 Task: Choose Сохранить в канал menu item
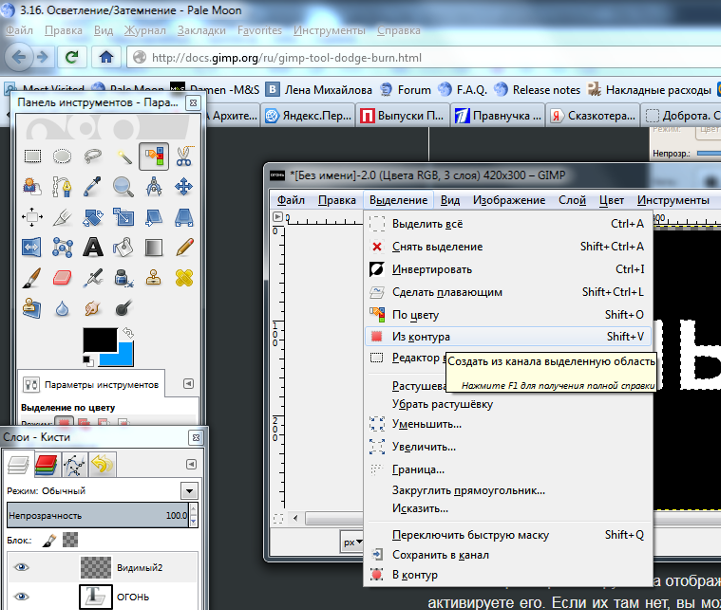pyautogui.click(x=509, y=555)
